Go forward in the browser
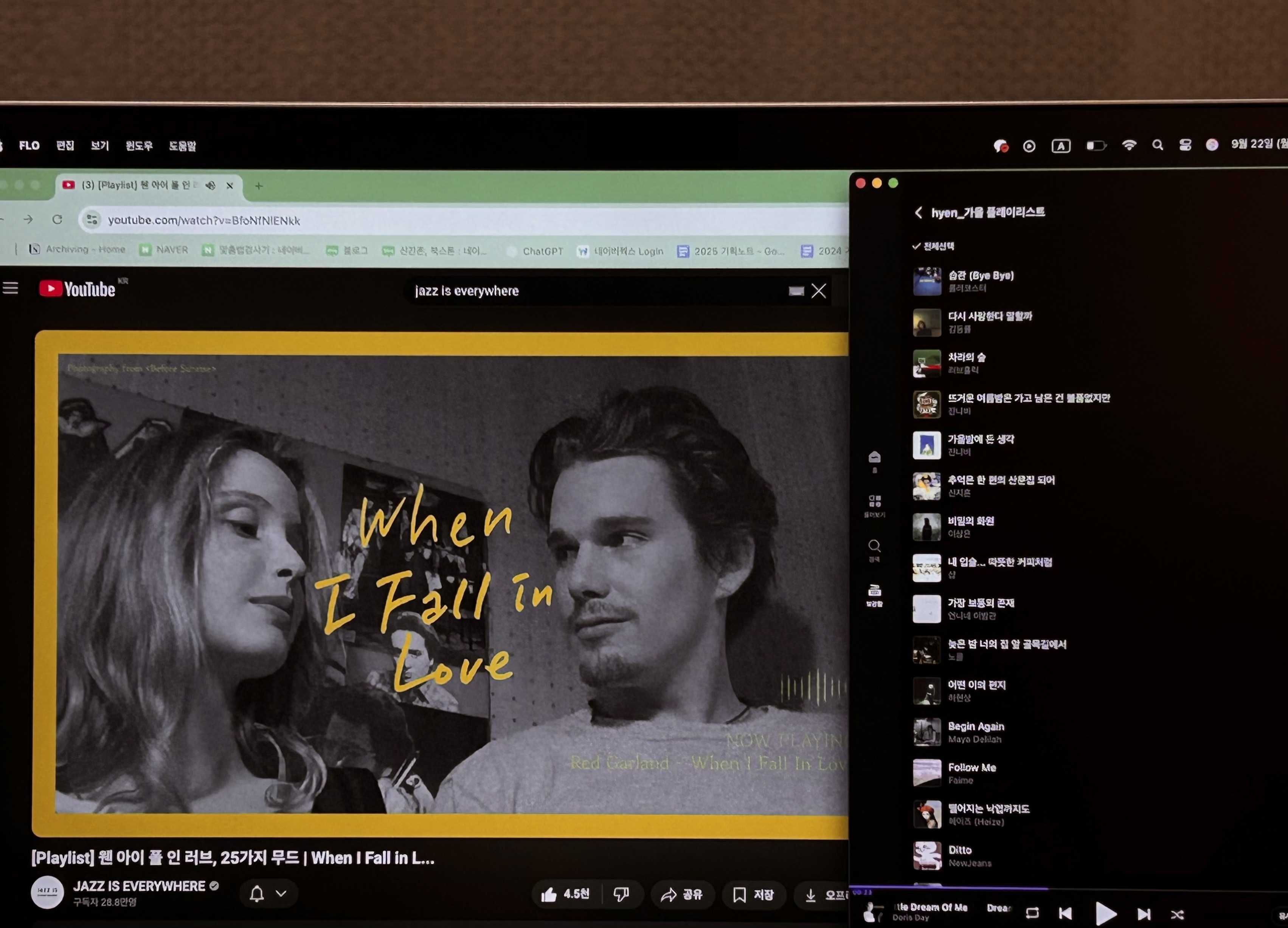This screenshot has height=928, width=1288. [28, 219]
